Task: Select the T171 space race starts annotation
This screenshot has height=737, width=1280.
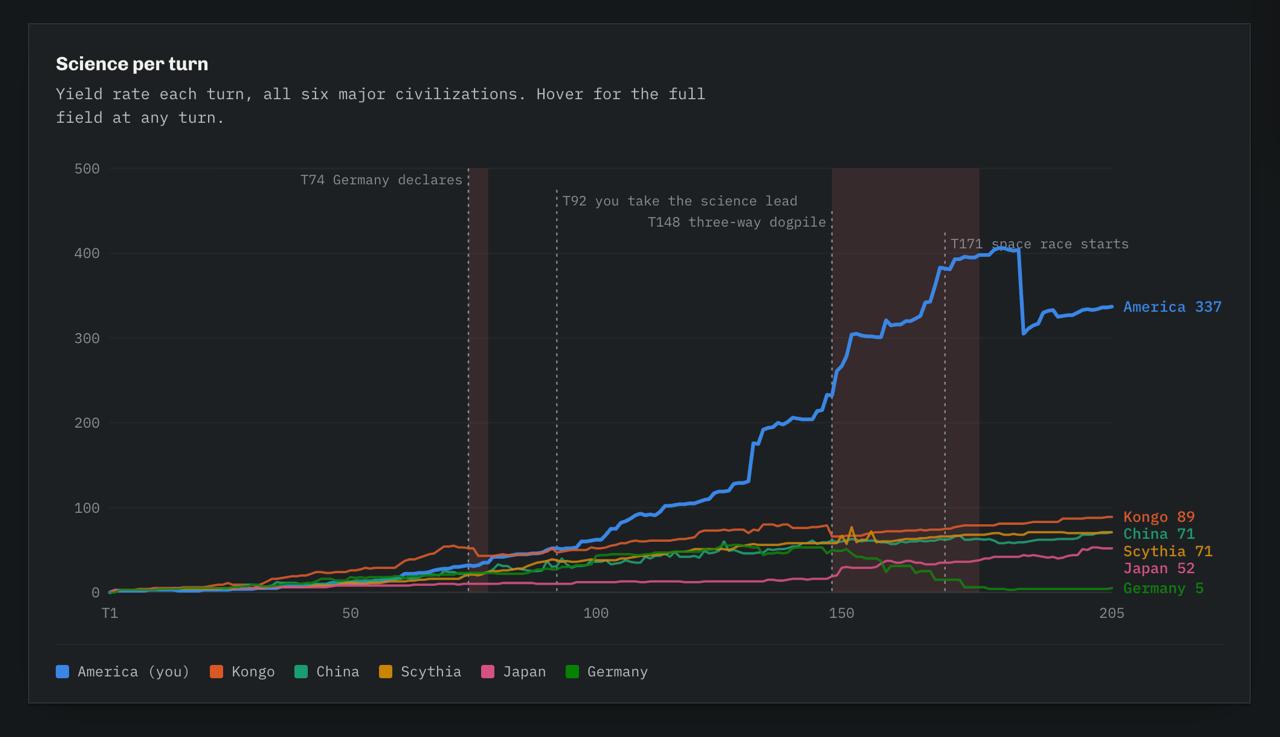Action: click(1039, 244)
